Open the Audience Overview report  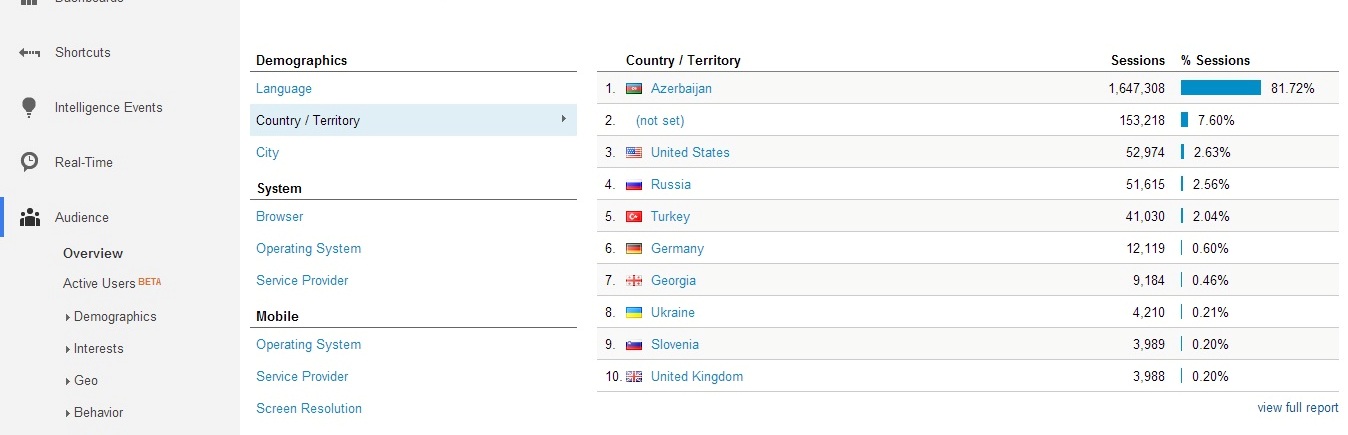click(93, 253)
